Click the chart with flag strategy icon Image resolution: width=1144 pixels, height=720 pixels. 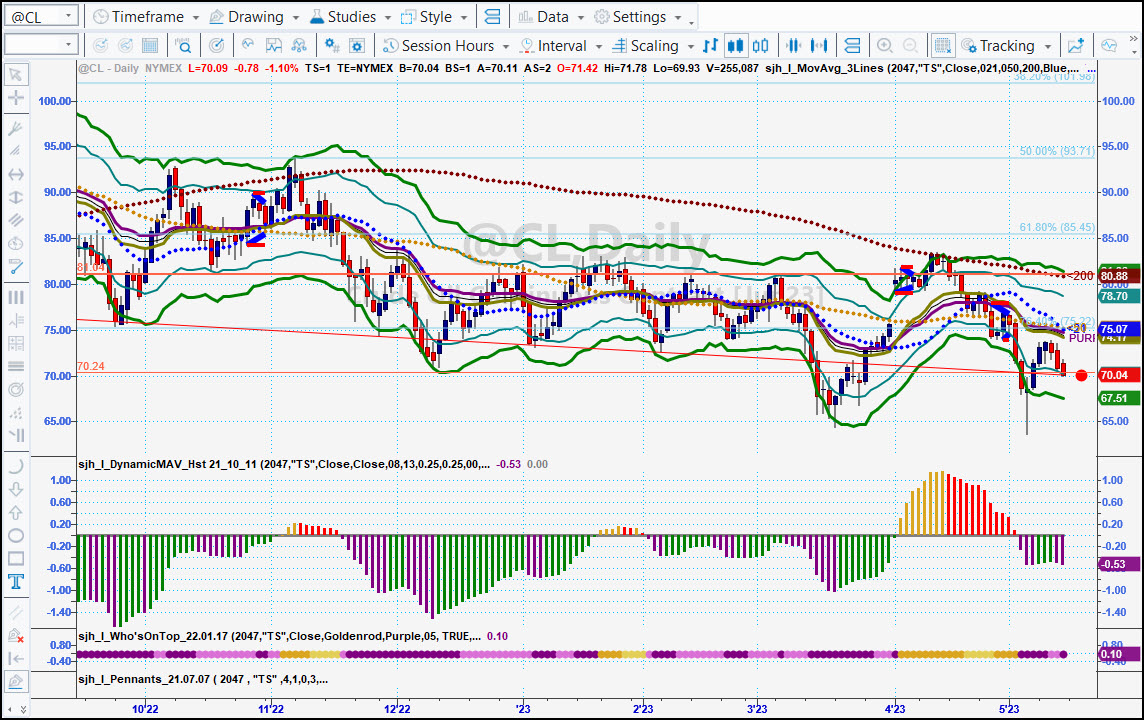click(274, 46)
